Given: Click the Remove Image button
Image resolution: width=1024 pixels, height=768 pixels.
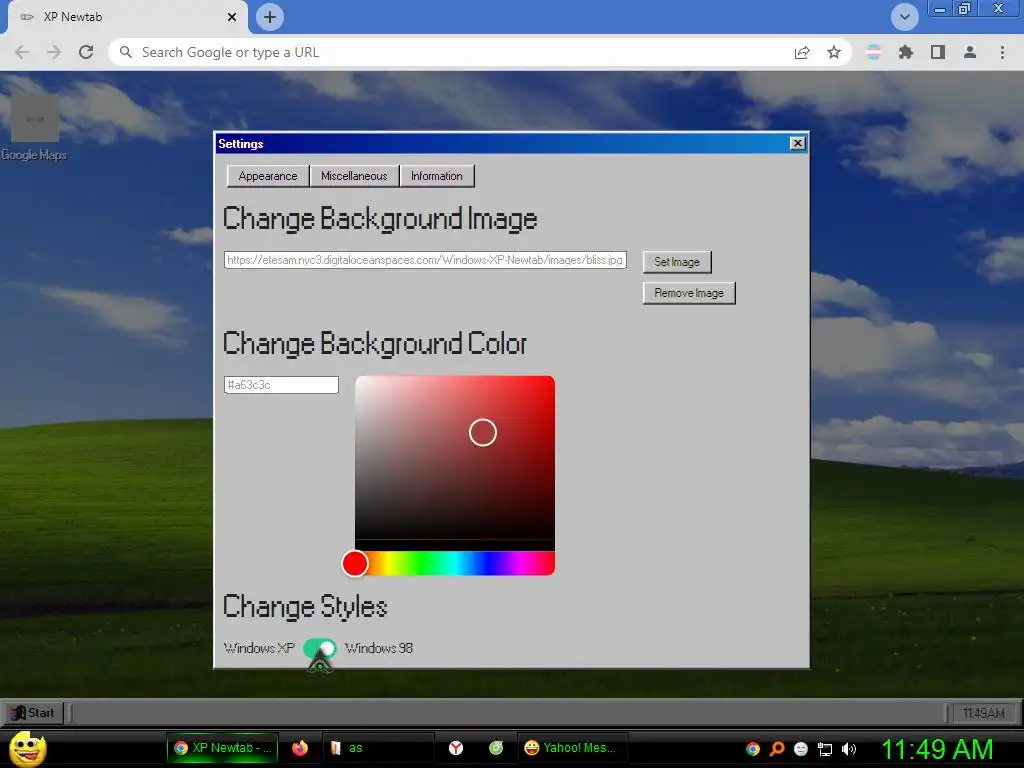Looking at the screenshot, I should tap(689, 293).
